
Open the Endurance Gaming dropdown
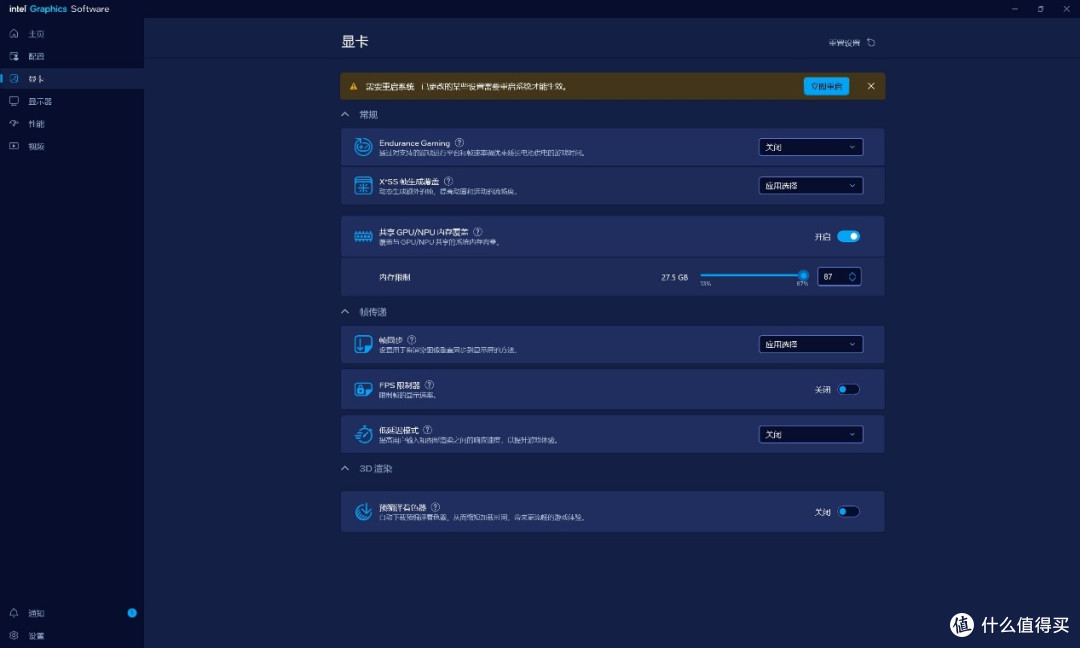811,147
